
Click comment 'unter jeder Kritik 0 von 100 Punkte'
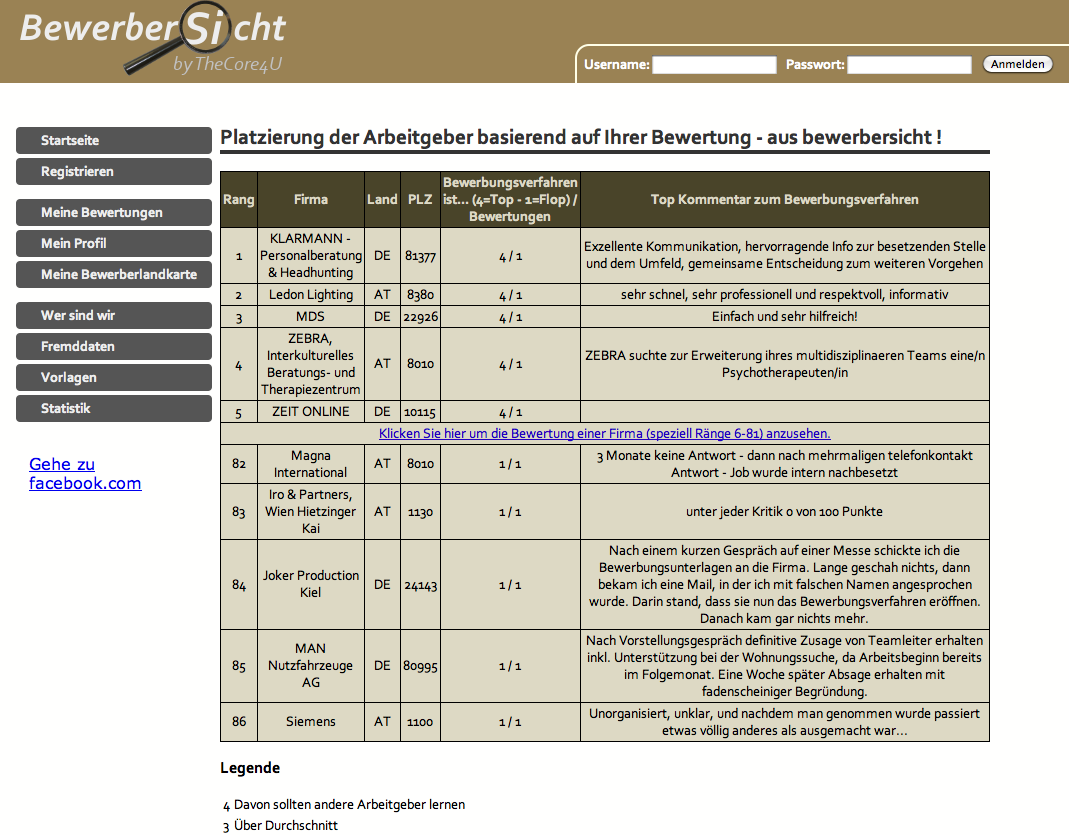(785, 512)
